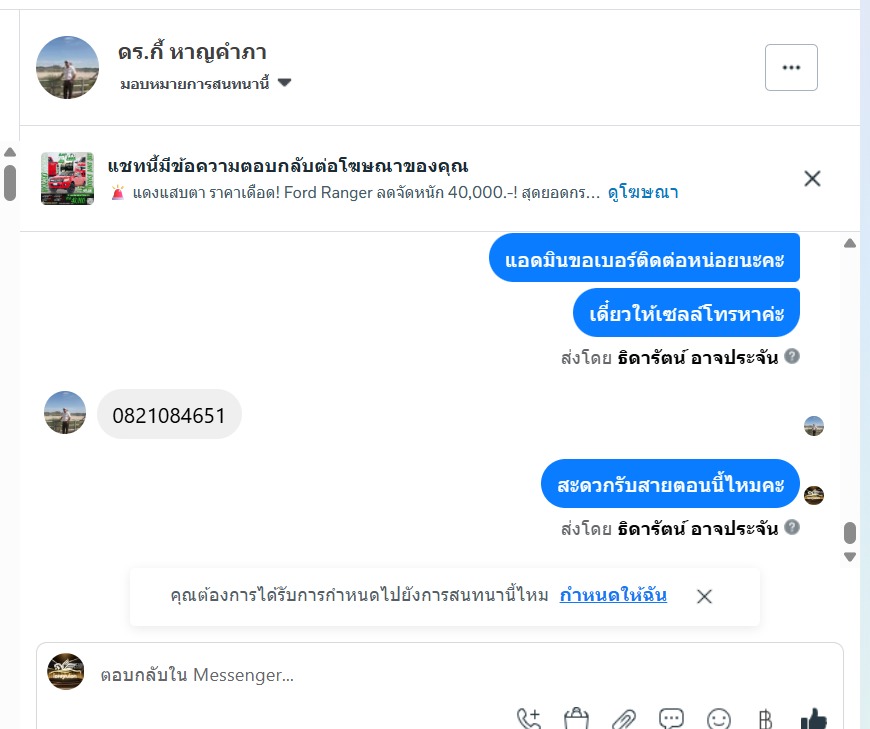Viewport: 870px width, 729px height.
Task: Open the emoji picker smiley icon
Action: click(719, 720)
